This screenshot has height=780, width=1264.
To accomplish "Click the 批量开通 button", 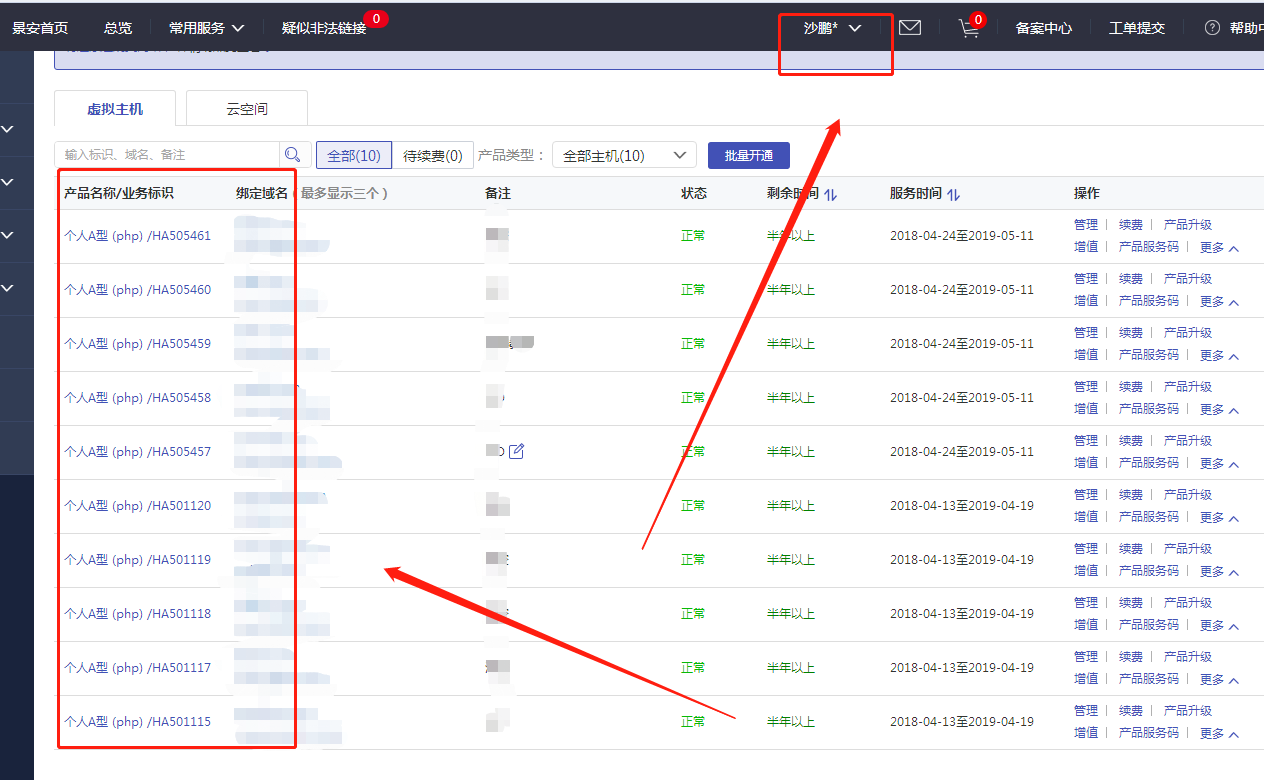I will [x=748, y=155].
